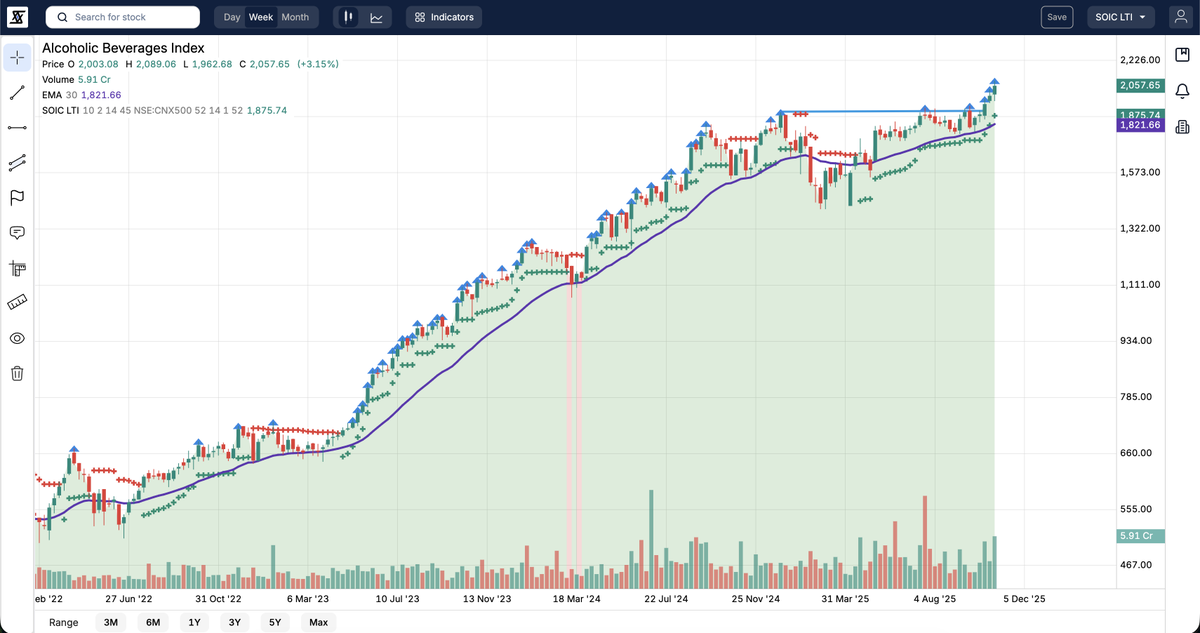
Task: Click the SOIC LTI indicator legend
Action: (164, 110)
